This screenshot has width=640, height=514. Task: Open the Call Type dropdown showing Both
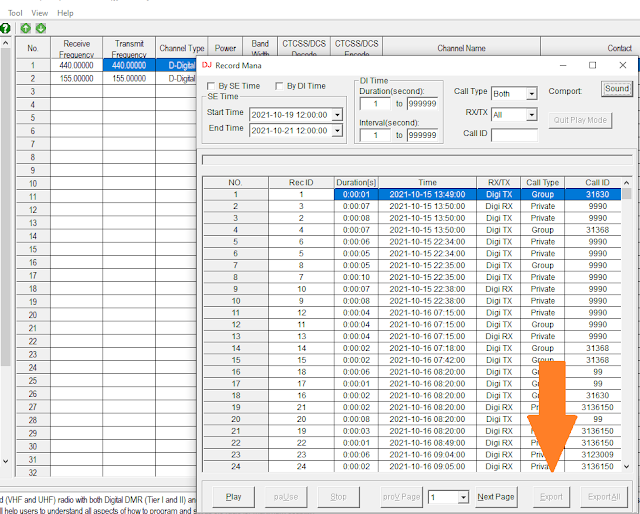click(x=531, y=94)
